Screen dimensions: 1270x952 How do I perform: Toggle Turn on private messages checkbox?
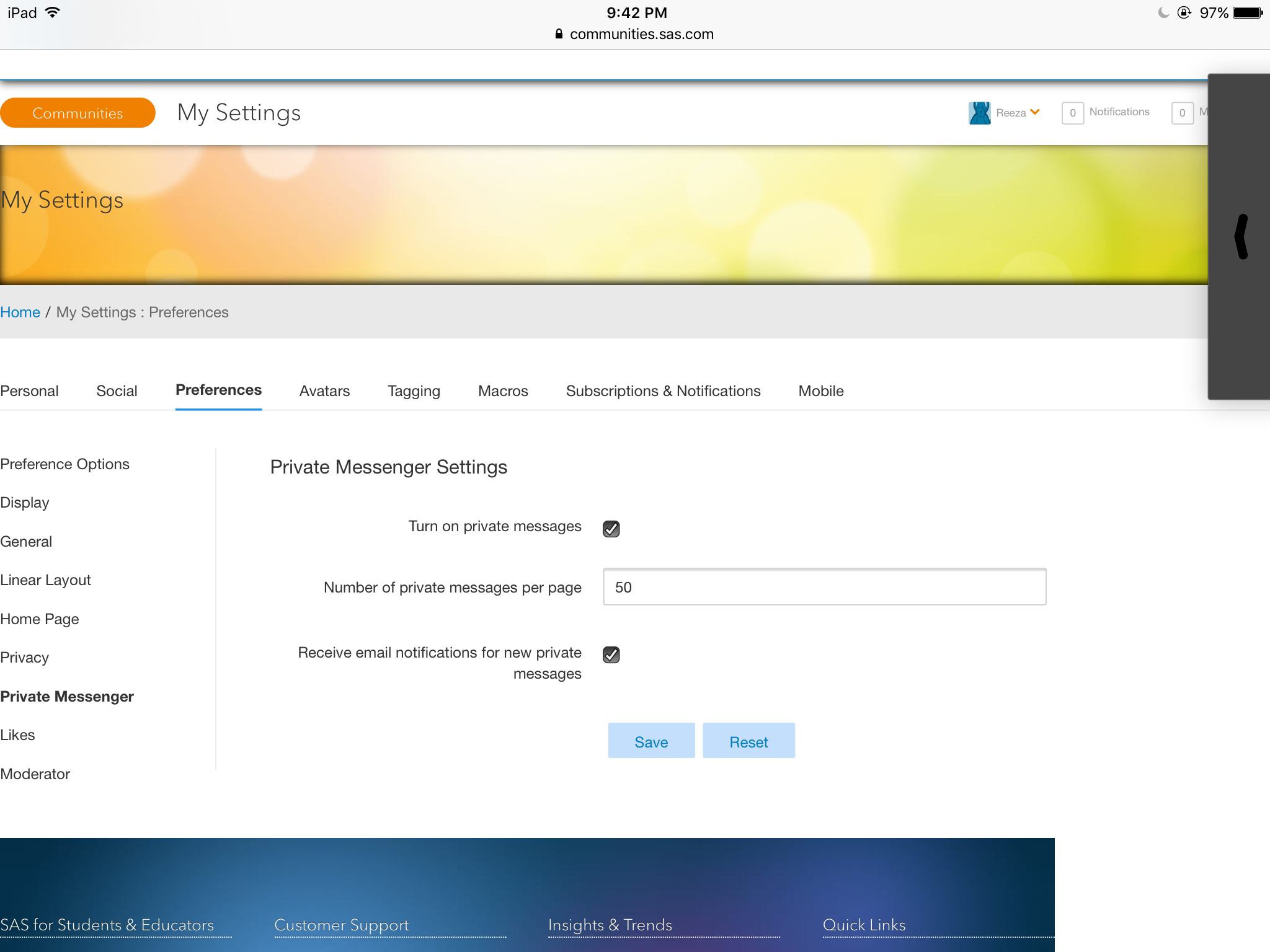coord(611,529)
